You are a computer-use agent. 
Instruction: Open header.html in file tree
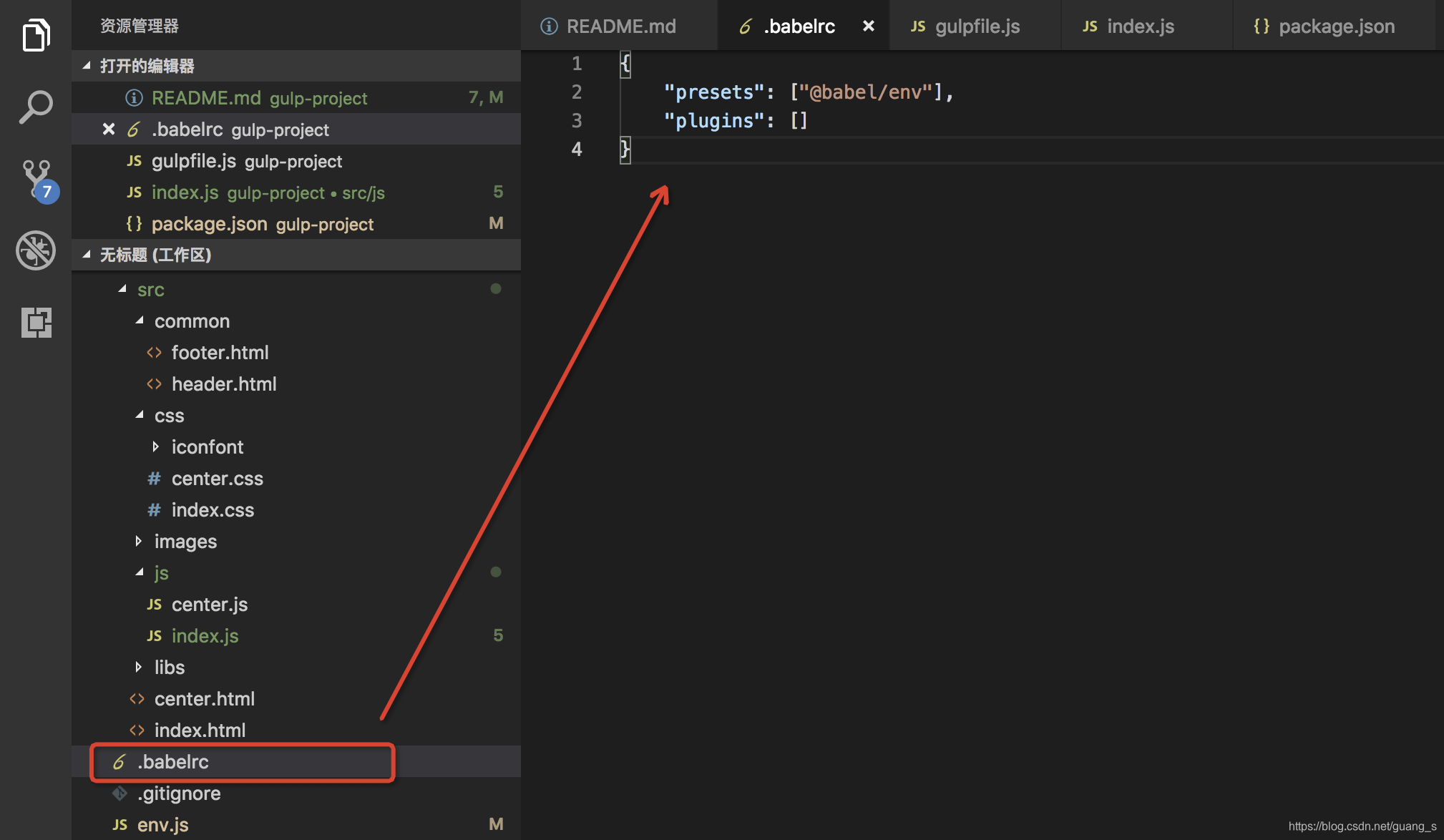click(296, 384)
